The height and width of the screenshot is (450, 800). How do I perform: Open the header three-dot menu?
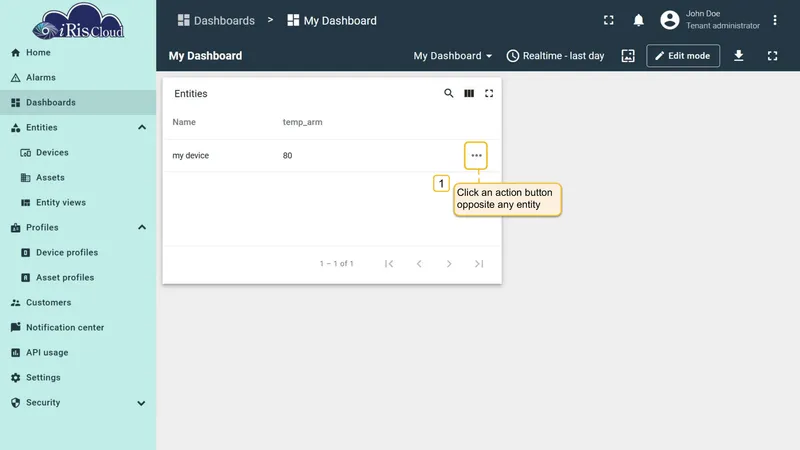tap(774, 20)
